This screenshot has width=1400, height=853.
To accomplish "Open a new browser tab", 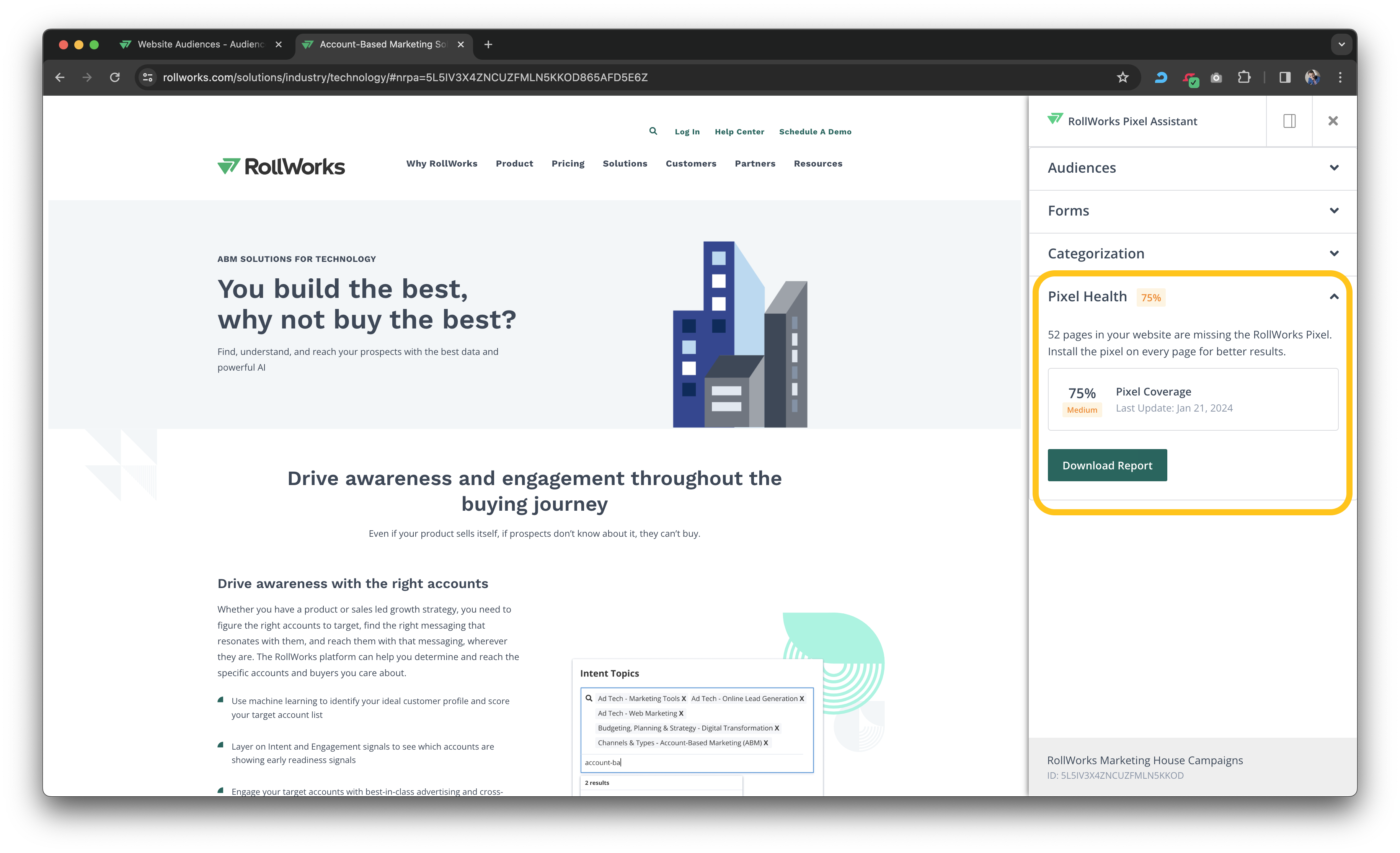I will point(488,44).
